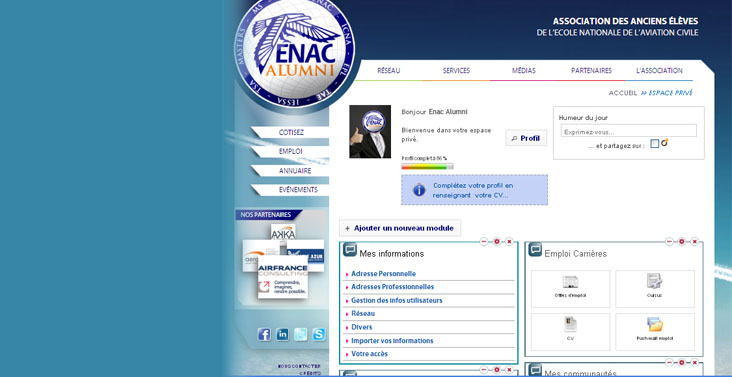The image size is (732, 377).
Task: Open the Skype social icon
Action: click(x=319, y=334)
